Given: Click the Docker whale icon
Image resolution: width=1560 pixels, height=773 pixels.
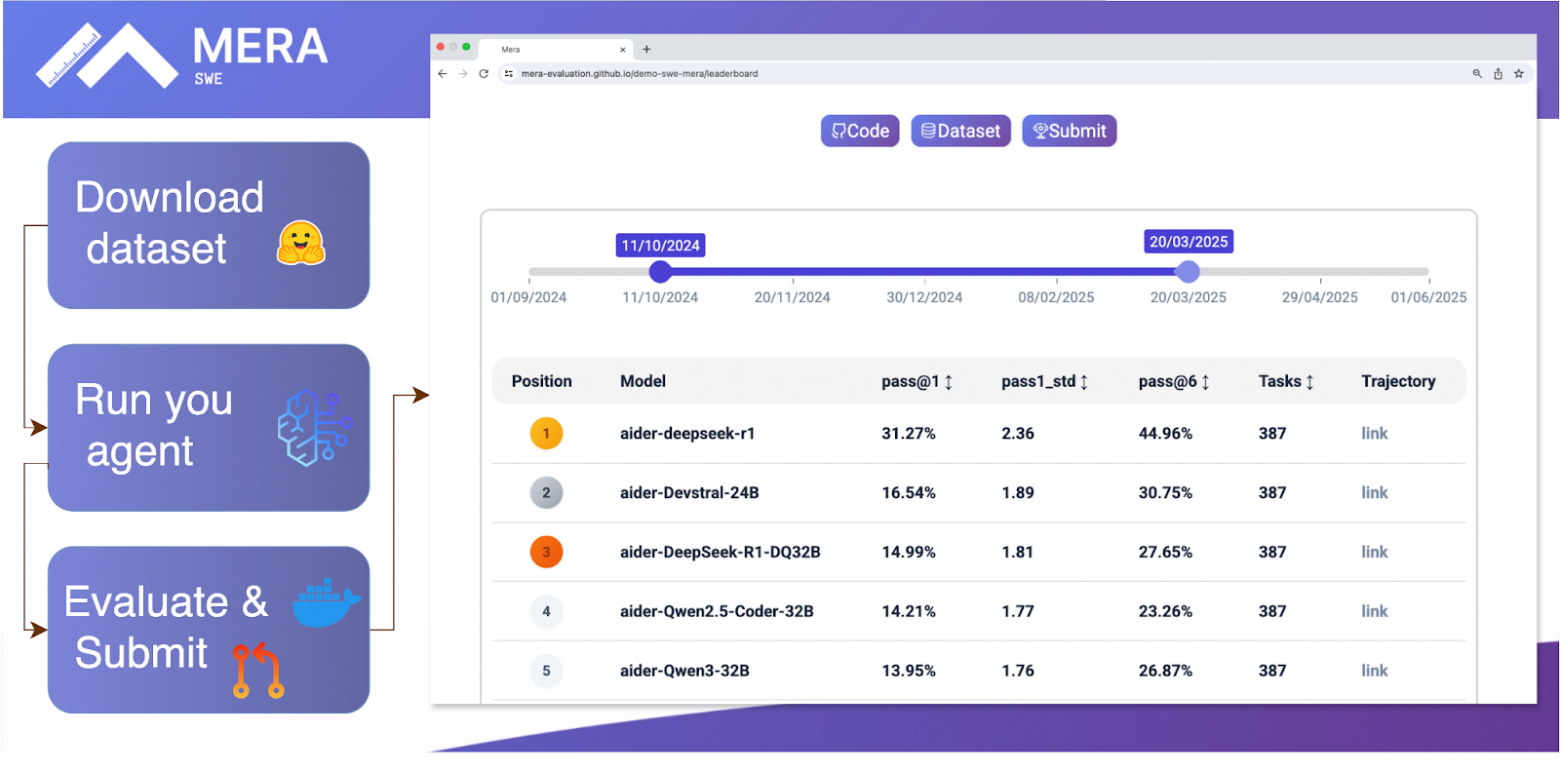Looking at the screenshot, I should [327, 603].
